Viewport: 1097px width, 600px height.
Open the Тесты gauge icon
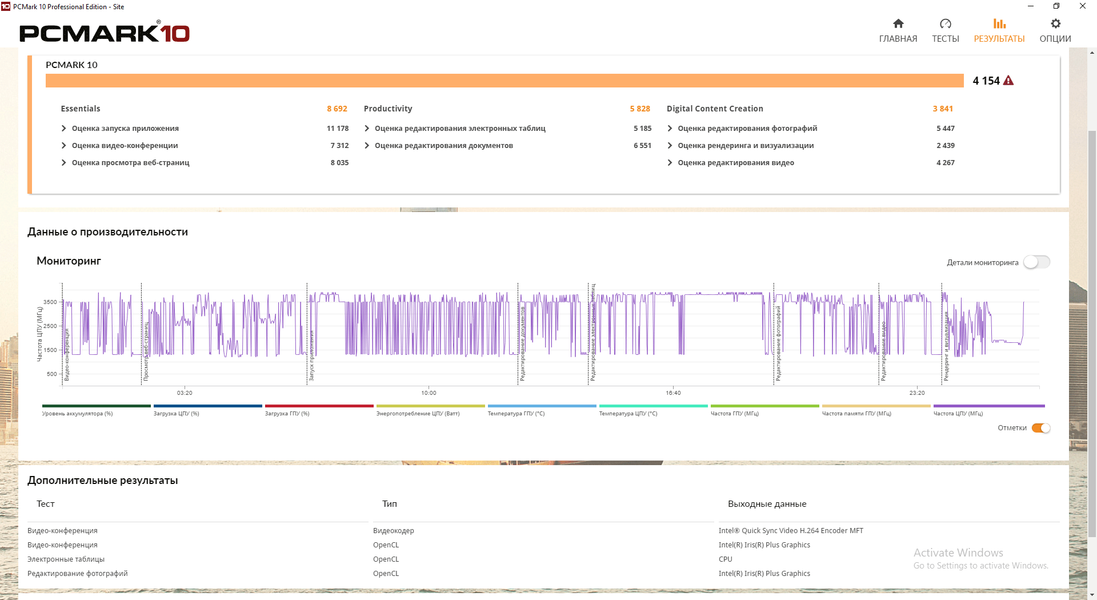point(945,24)
